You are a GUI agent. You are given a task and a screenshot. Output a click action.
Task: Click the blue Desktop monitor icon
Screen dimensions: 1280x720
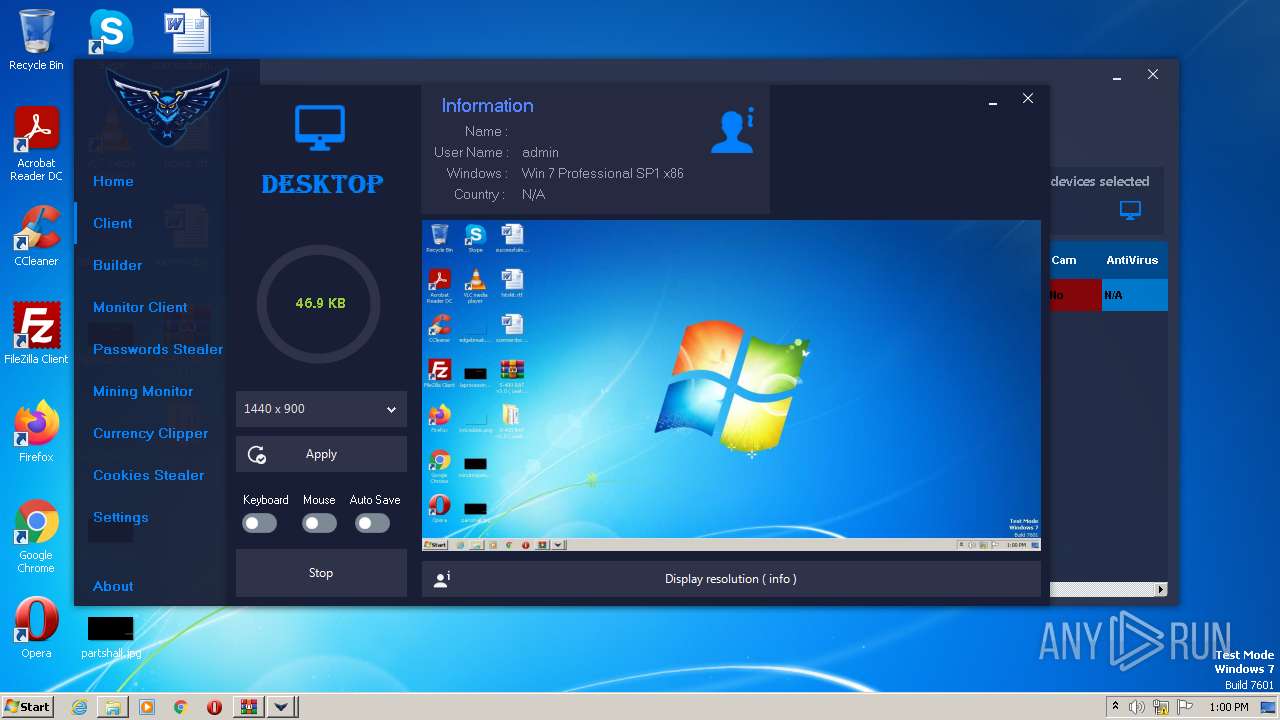point(320,128)
